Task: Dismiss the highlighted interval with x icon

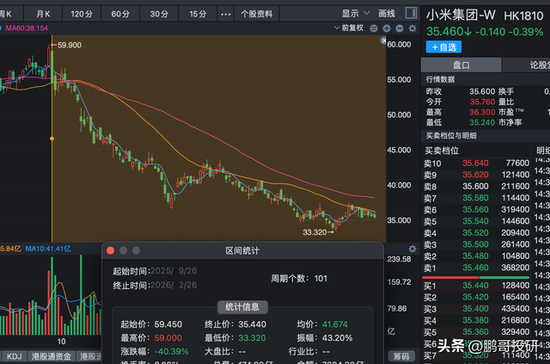Action: [383, 41]
